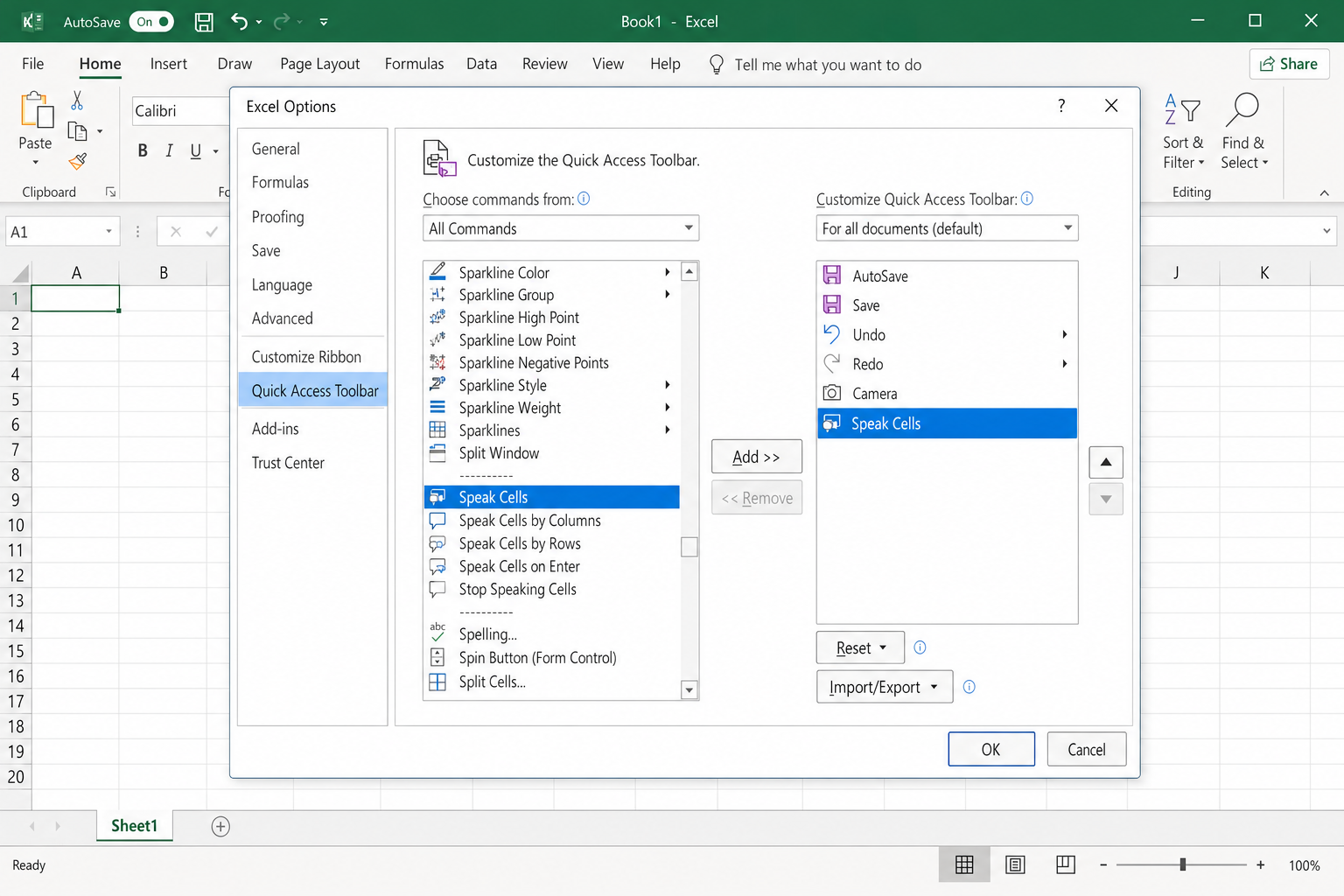Click the << Remove button
Screen dimensions: 1344x896
pos(757,498)
